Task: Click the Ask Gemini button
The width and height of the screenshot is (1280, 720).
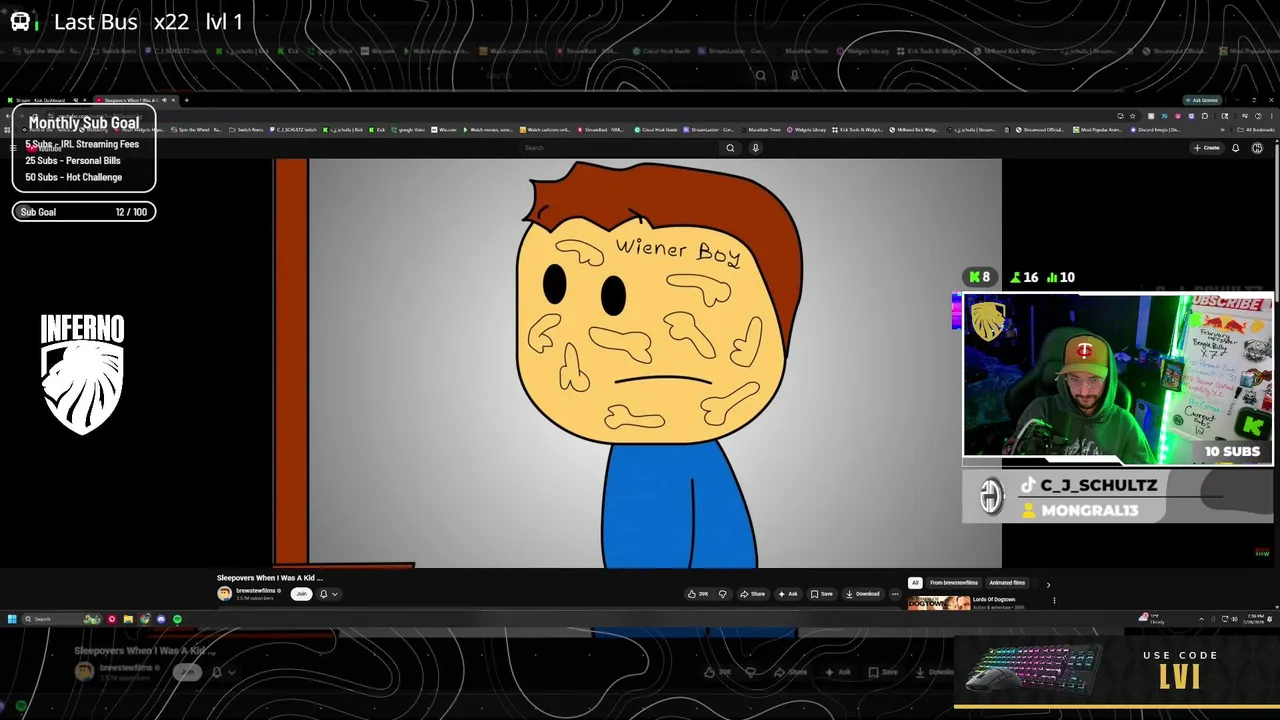Action: tap(1203, 100)
